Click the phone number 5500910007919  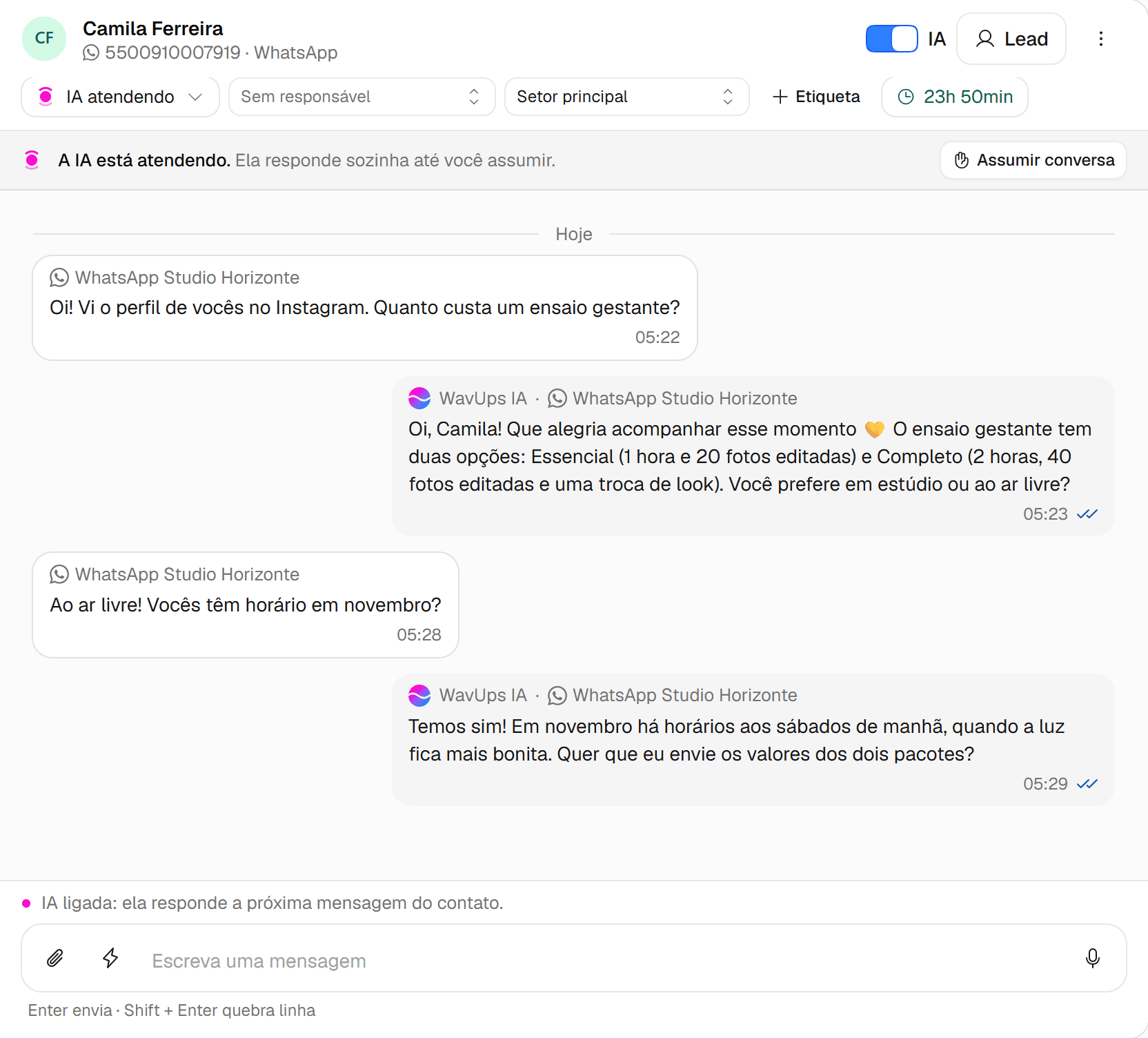172,52
